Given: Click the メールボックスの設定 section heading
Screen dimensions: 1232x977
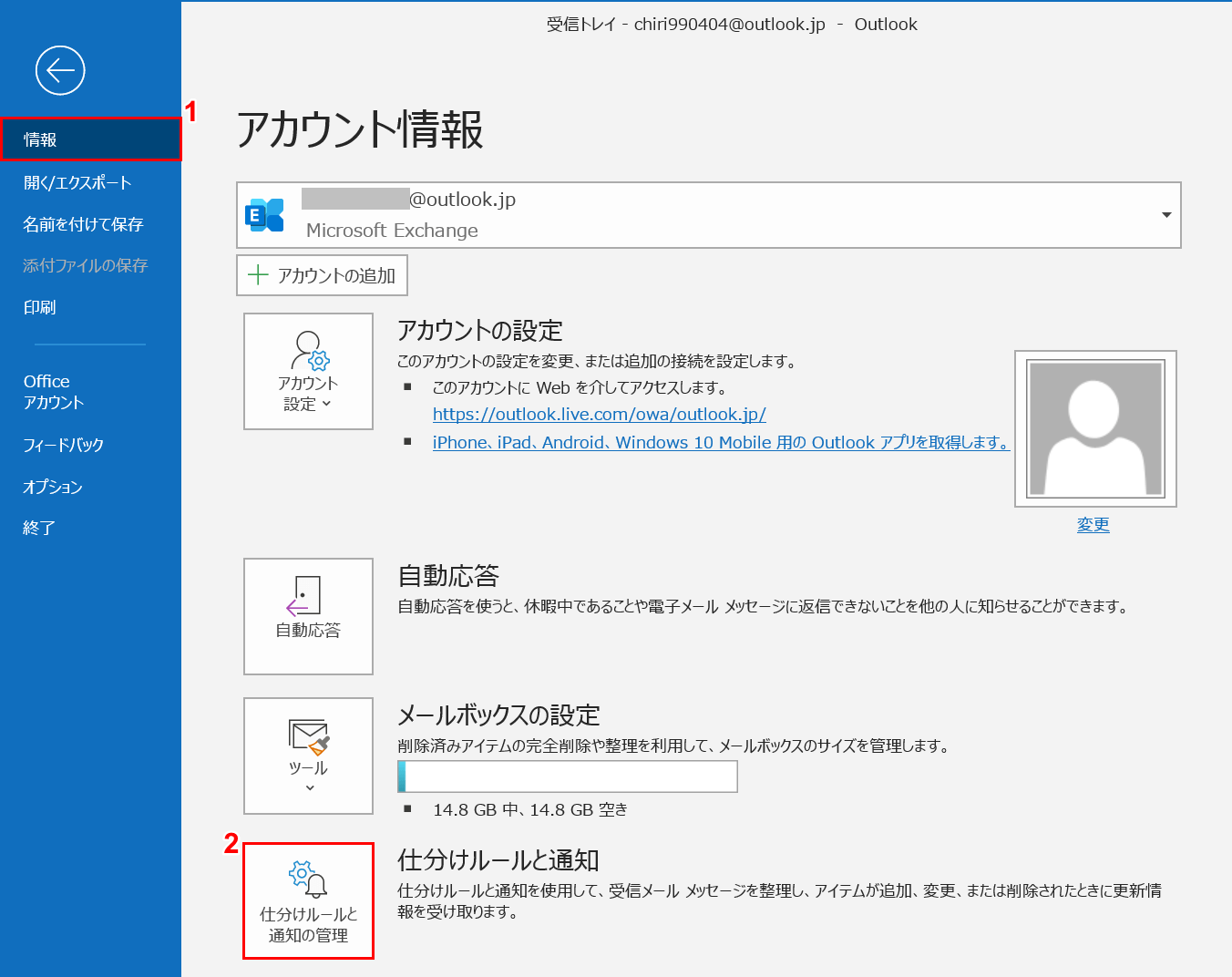Looking at the screenshot, I should 499,715.
